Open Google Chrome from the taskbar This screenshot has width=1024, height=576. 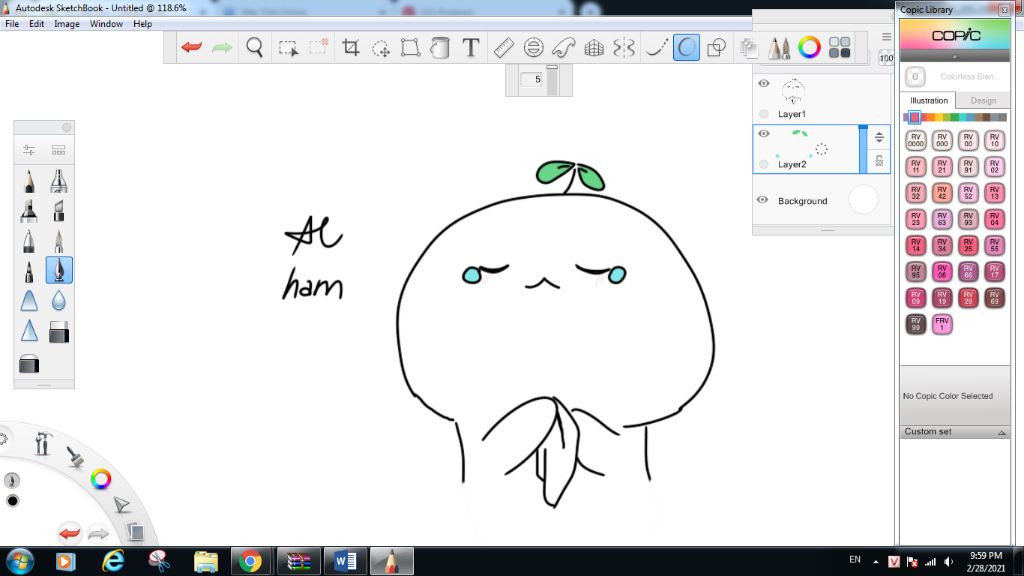click(251, 561)
